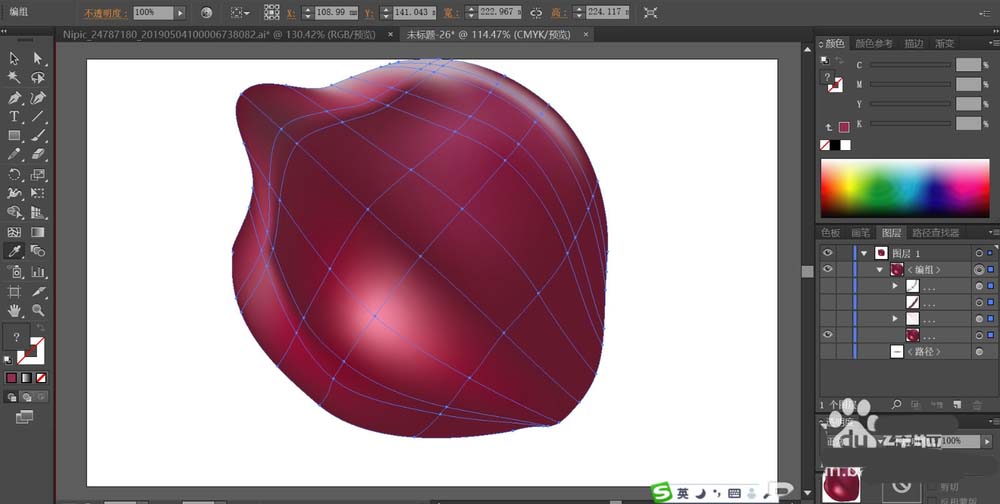The width and height of the screenshot is (1000, 504).
Task: Select the Rectangle tool
Action: [x=14, y=135]
